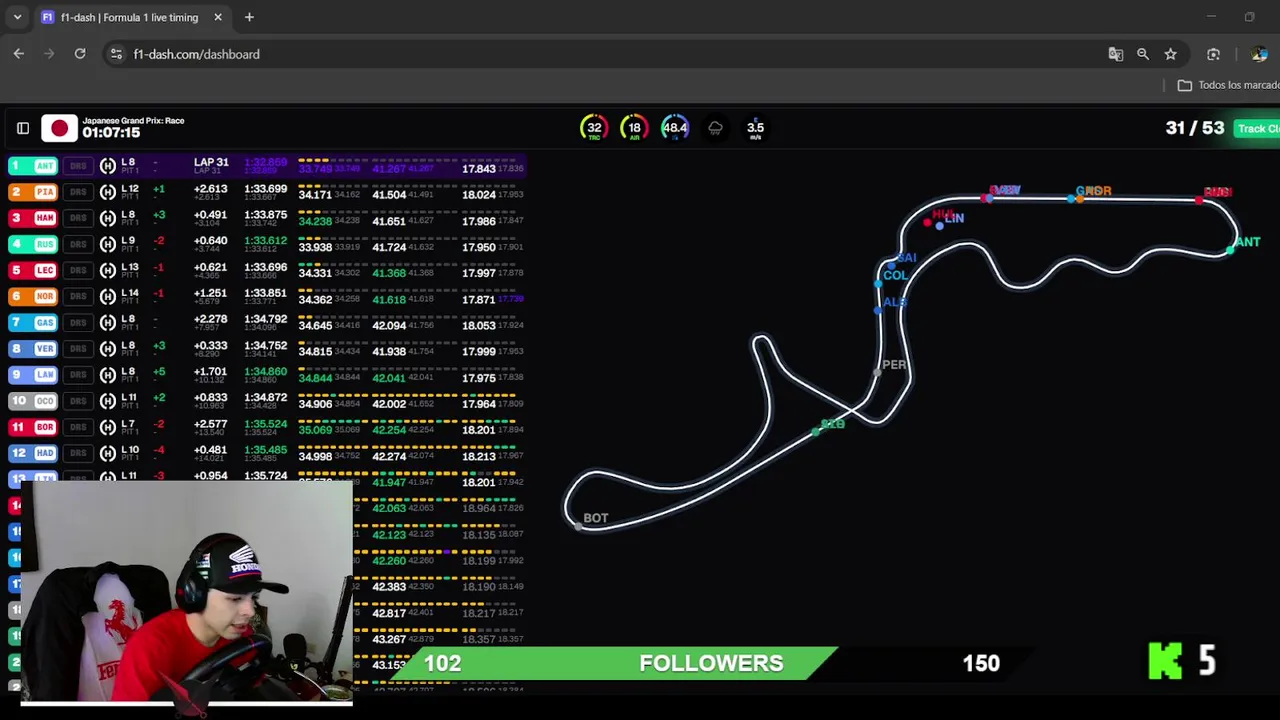
Task: Click HAM's lap time 1:33.875
Action: (x=265, y=215)
